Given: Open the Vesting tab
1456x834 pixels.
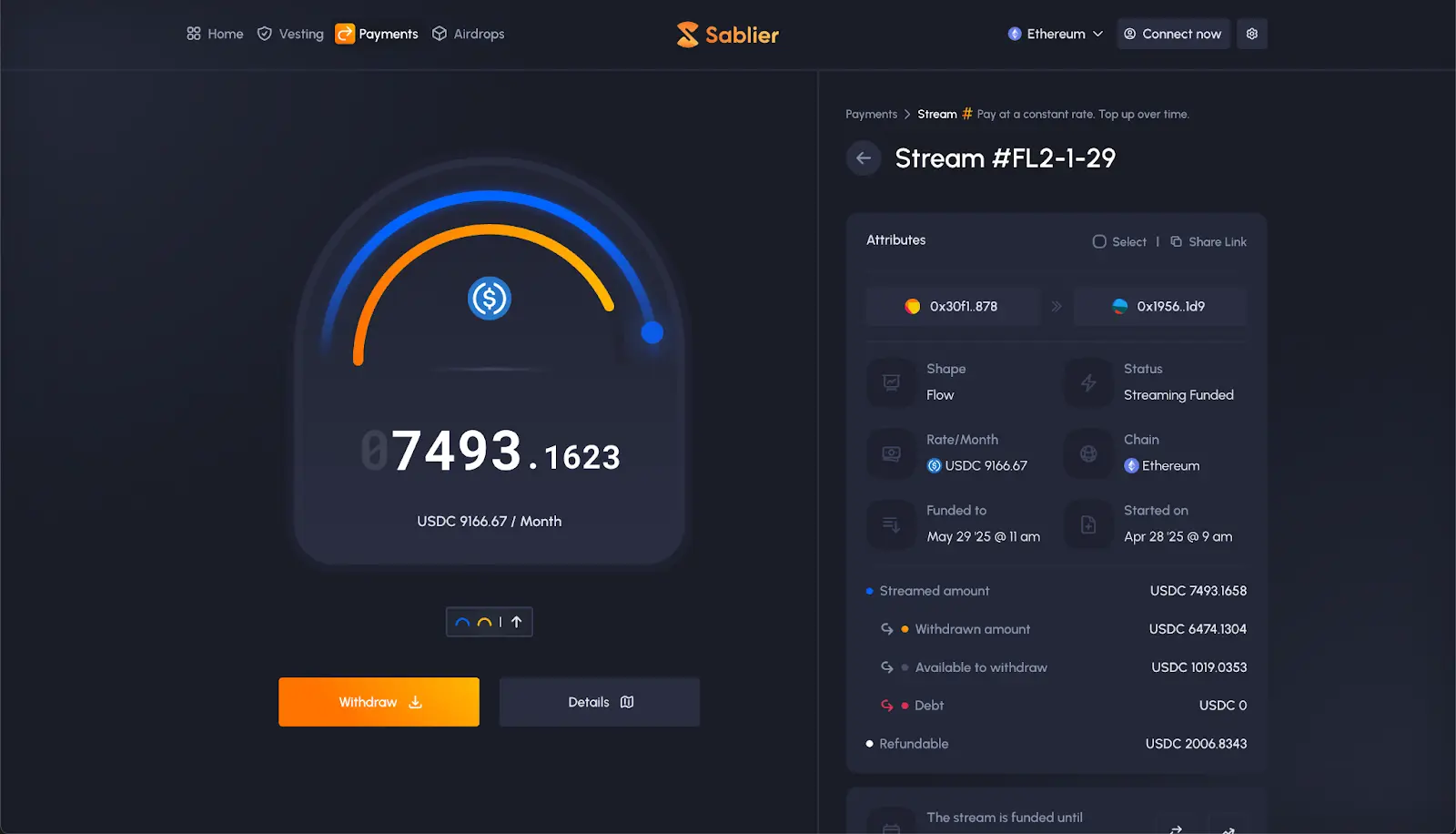Looking at the screenshot, I should pyautogui.click(x=290, y=34).
